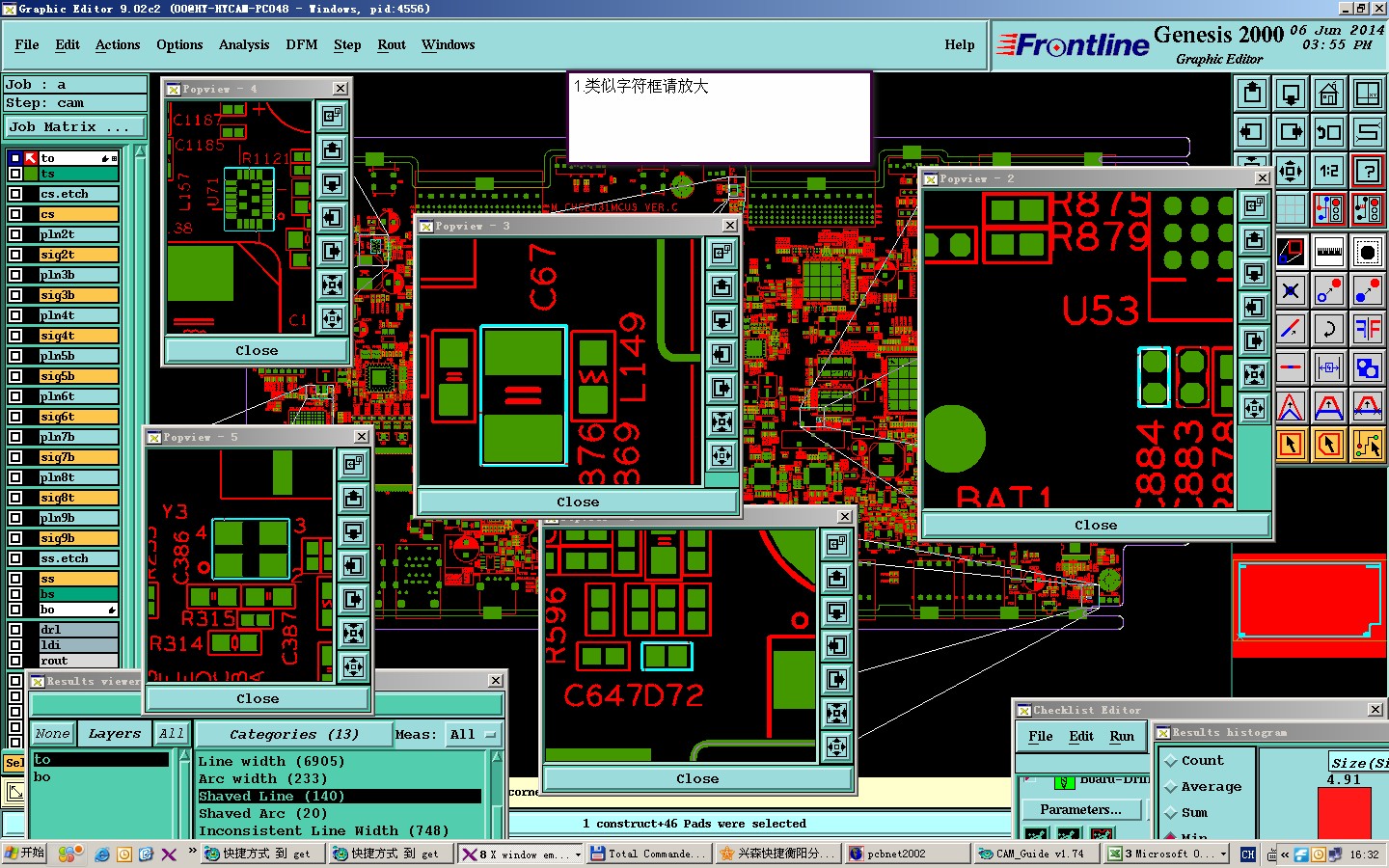
Task: Select the orange rectangle select arrow tool
Action: 1291,445
